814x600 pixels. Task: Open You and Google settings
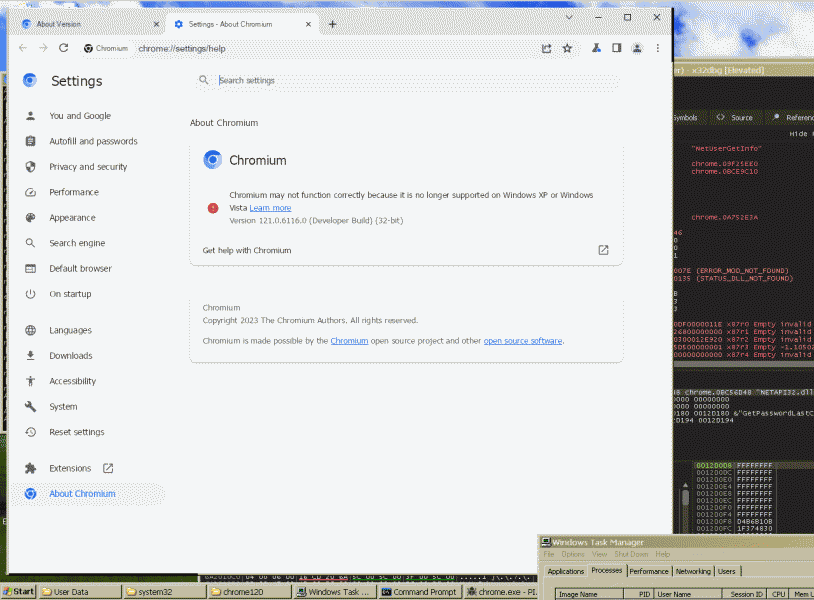coord(80,116)
